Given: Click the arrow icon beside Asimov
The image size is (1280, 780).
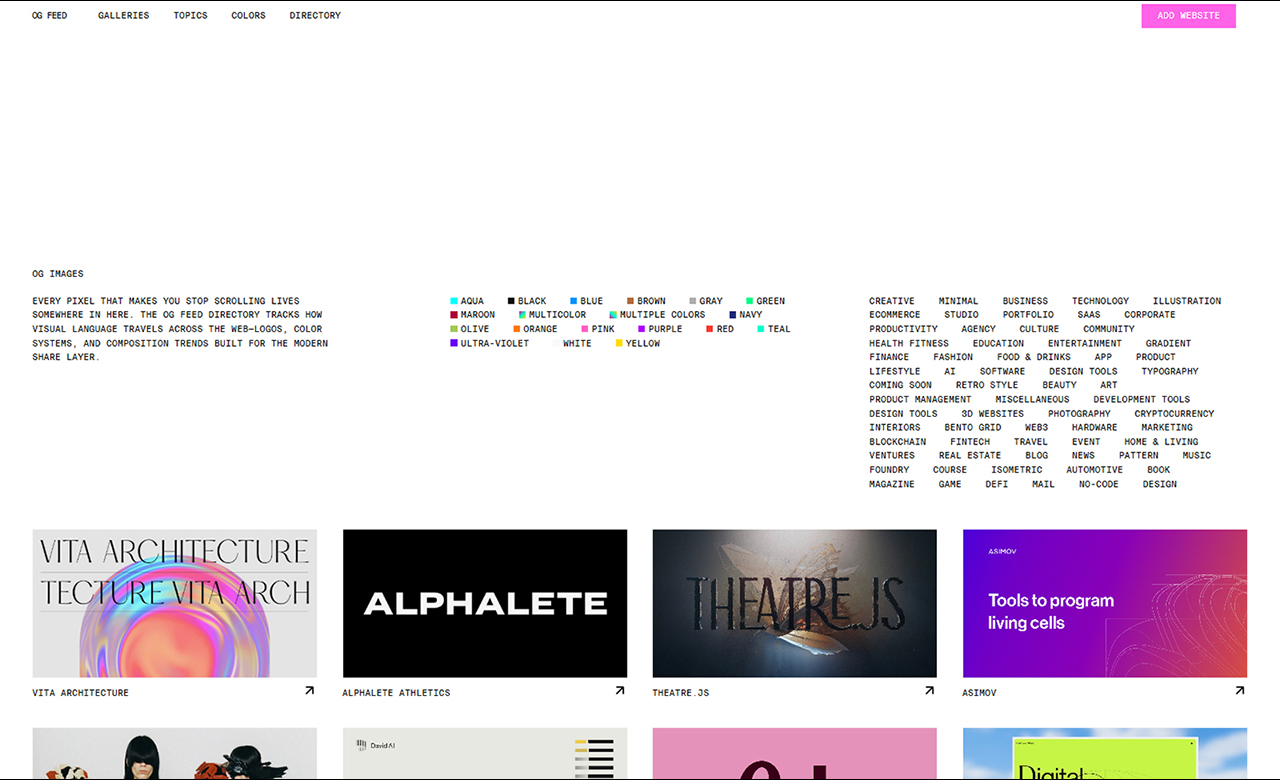Looking at the screenshot, I should click(1239, 691).
